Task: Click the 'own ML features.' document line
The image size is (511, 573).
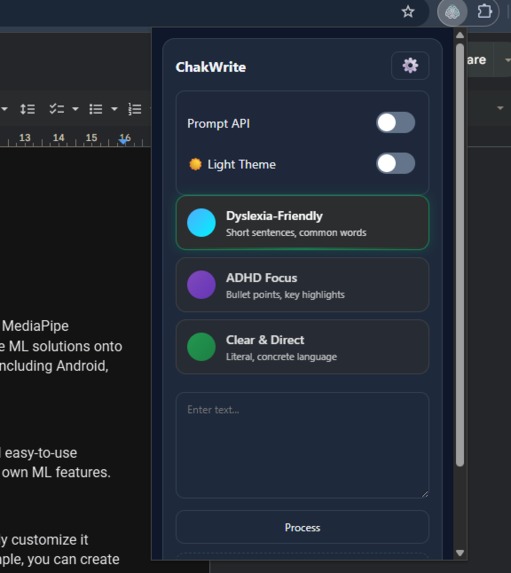Action: pyautogui.click(x=56, y=473)
